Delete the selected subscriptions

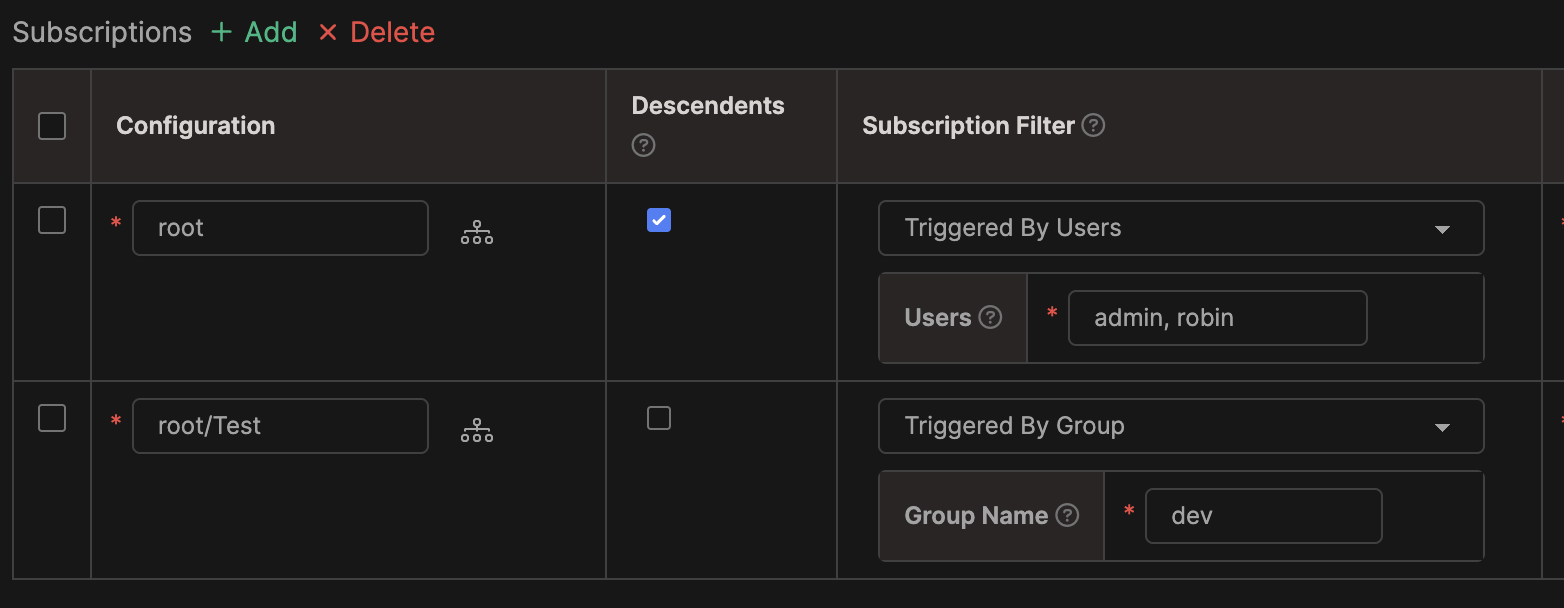point(376,32)
